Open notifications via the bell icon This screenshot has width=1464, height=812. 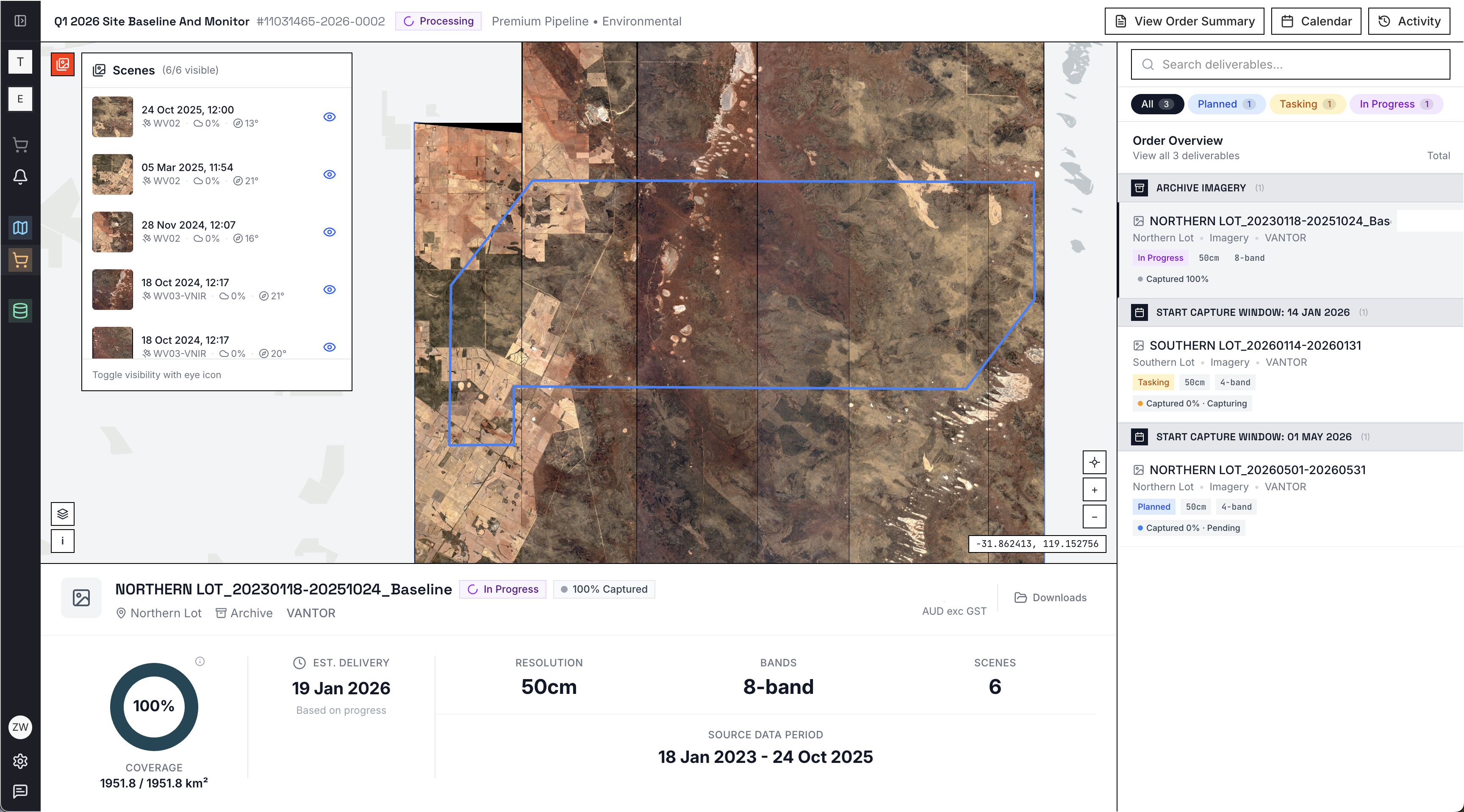point(20,177)
